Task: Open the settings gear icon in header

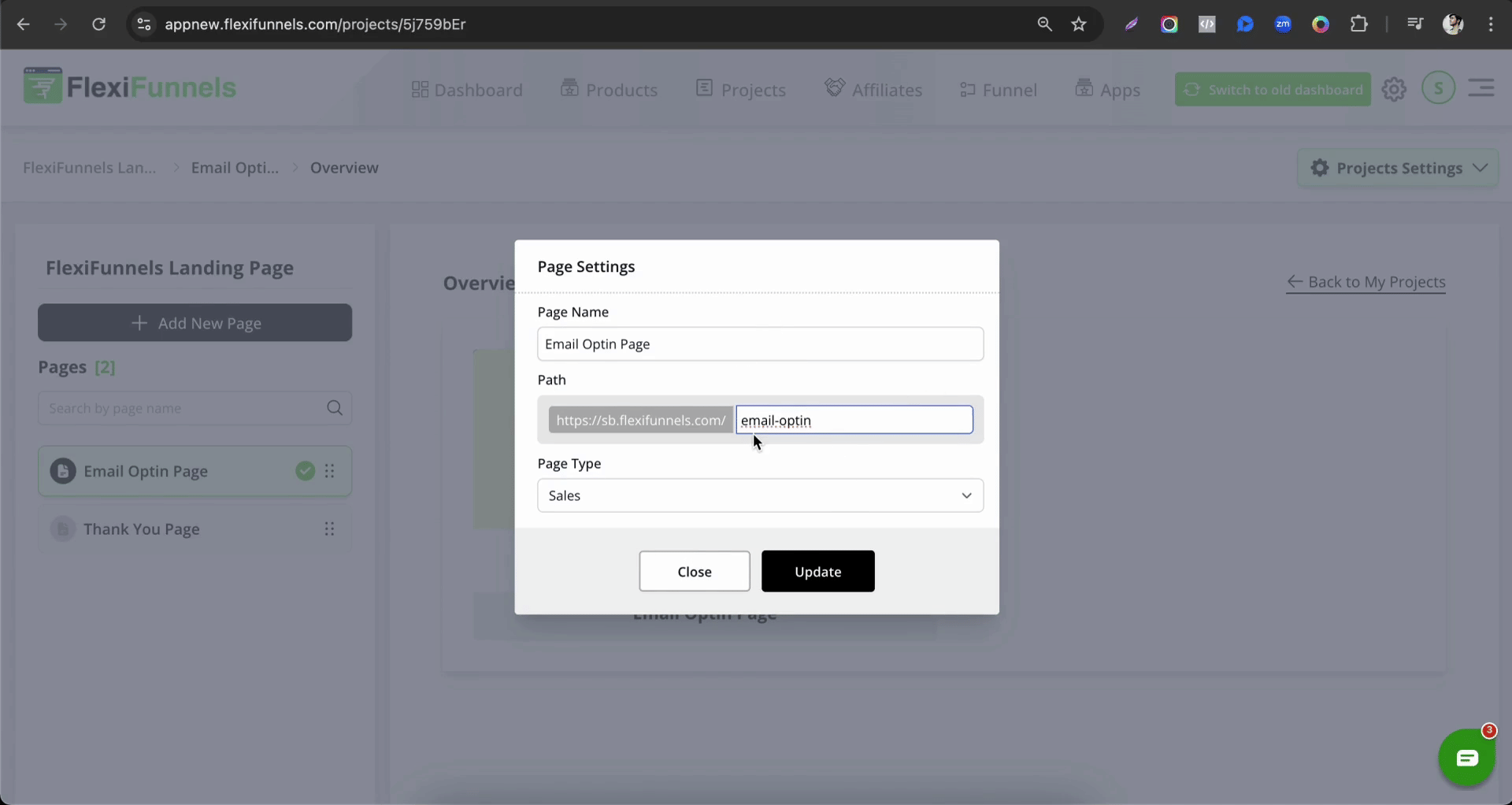Action: [x=1394, y=90]
